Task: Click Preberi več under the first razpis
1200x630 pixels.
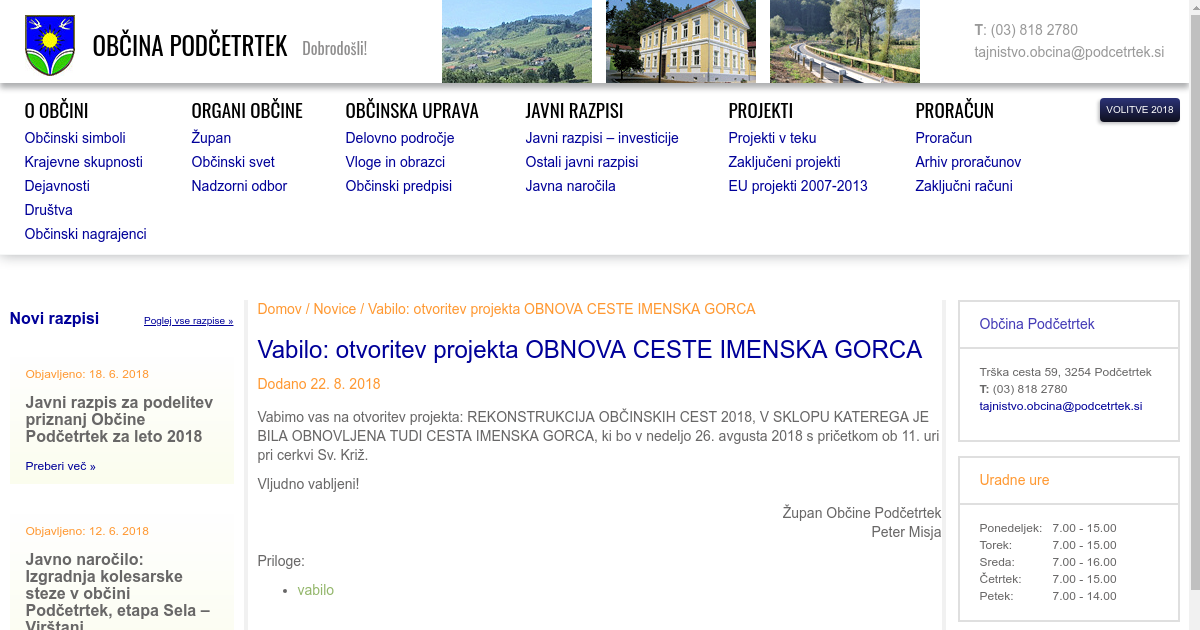Action: click(60, 466)
